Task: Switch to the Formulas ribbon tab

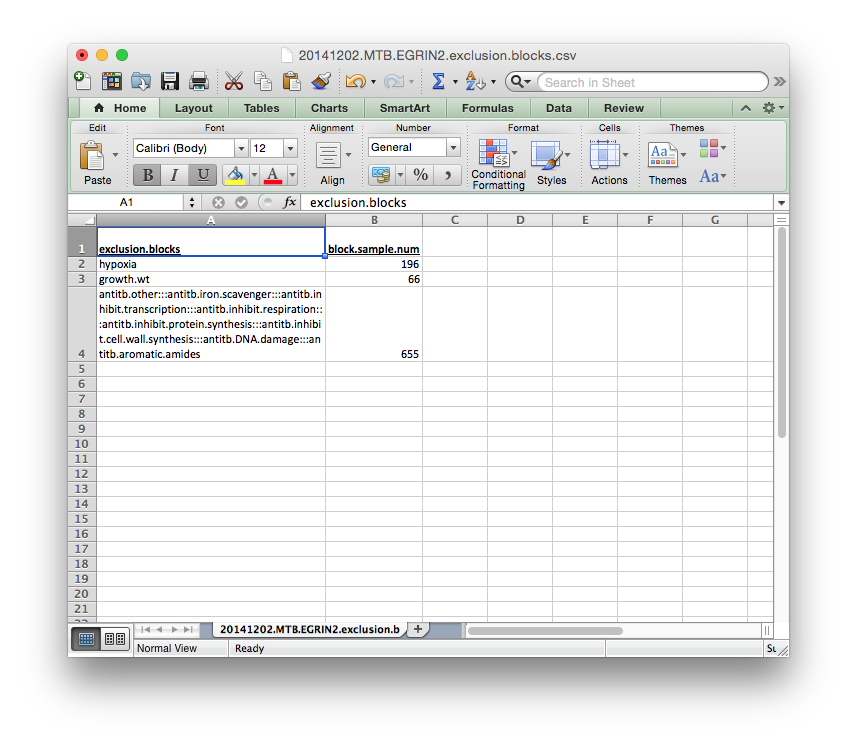Action: [487, 108]
